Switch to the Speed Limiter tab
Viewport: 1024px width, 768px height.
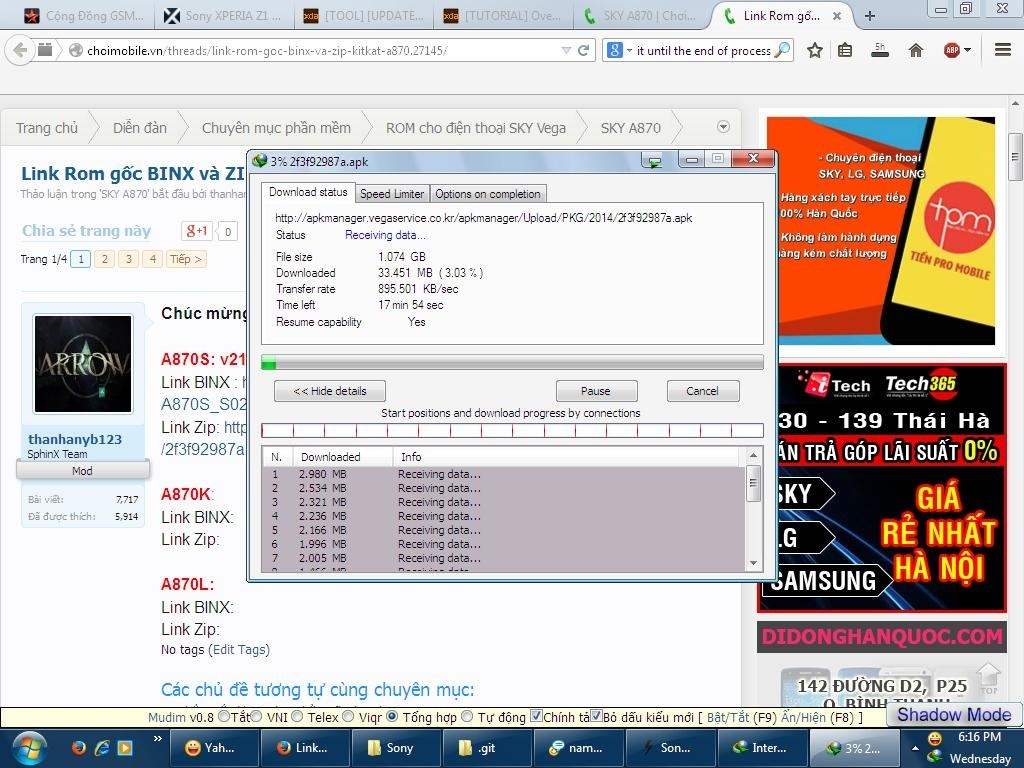click(x=392, y=194)
